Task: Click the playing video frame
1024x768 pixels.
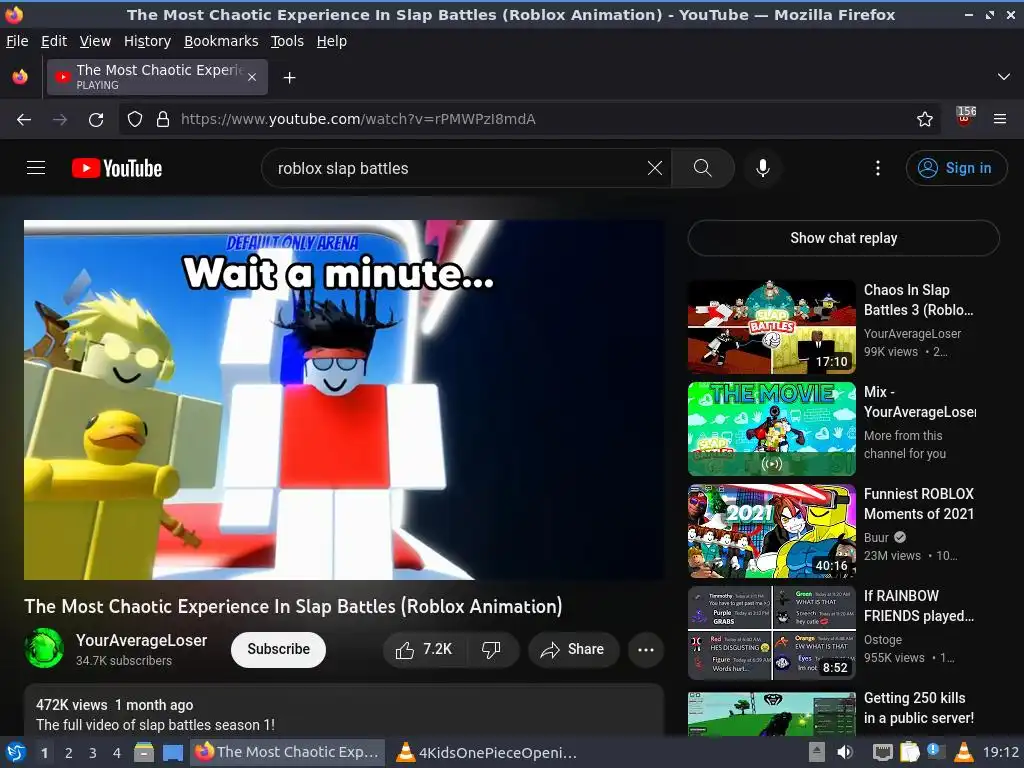Action: point(344,400)
